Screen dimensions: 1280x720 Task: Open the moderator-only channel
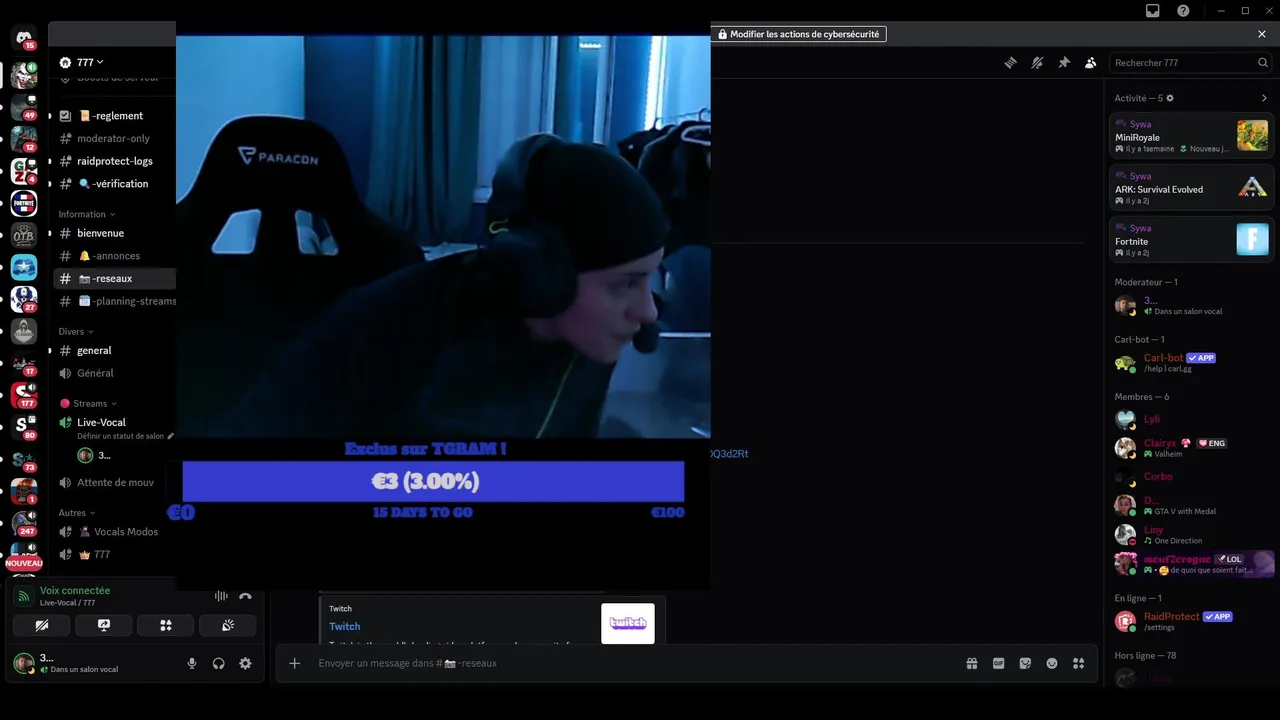[x=112, y=138]
